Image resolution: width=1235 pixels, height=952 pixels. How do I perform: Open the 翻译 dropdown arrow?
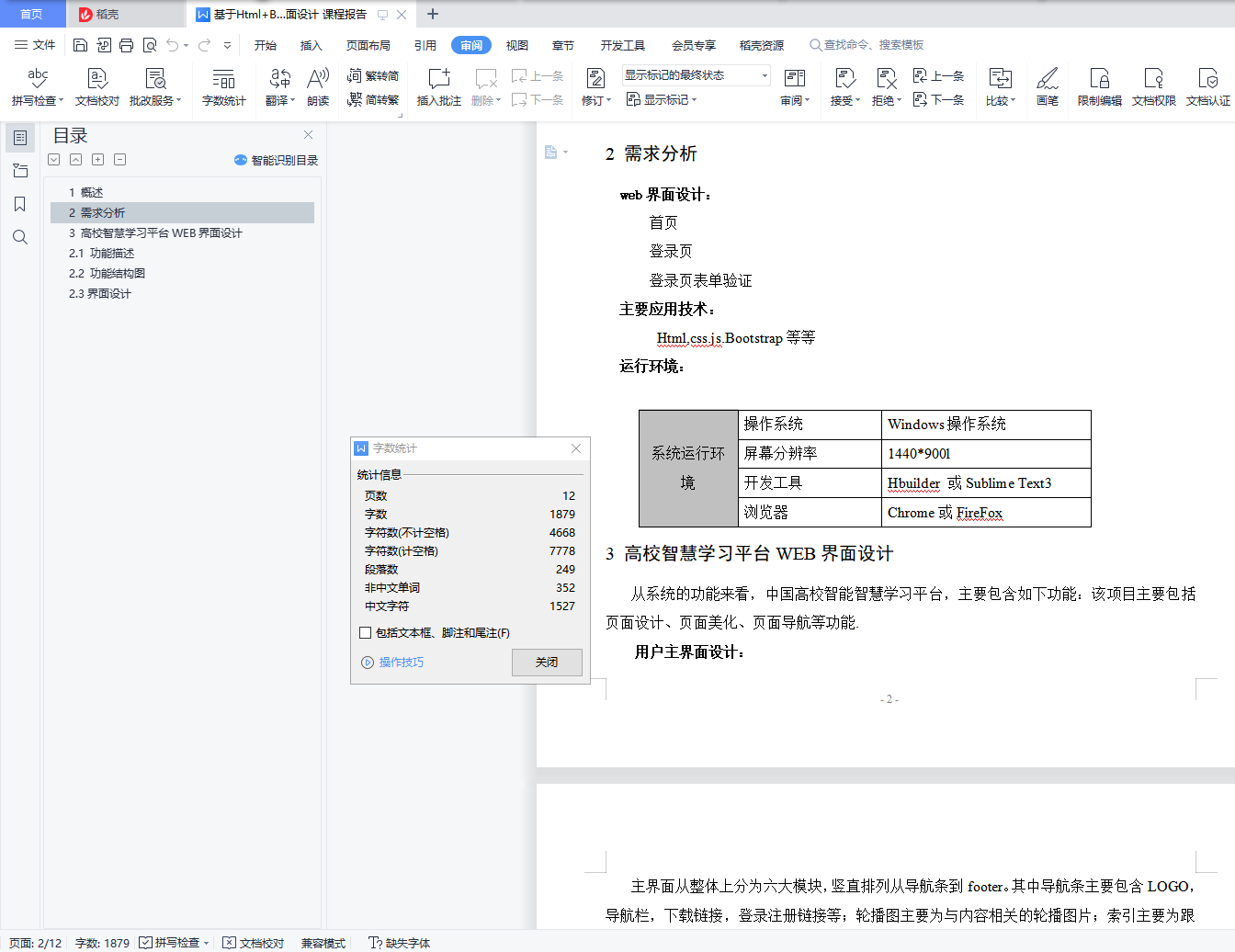coord(292,100)
